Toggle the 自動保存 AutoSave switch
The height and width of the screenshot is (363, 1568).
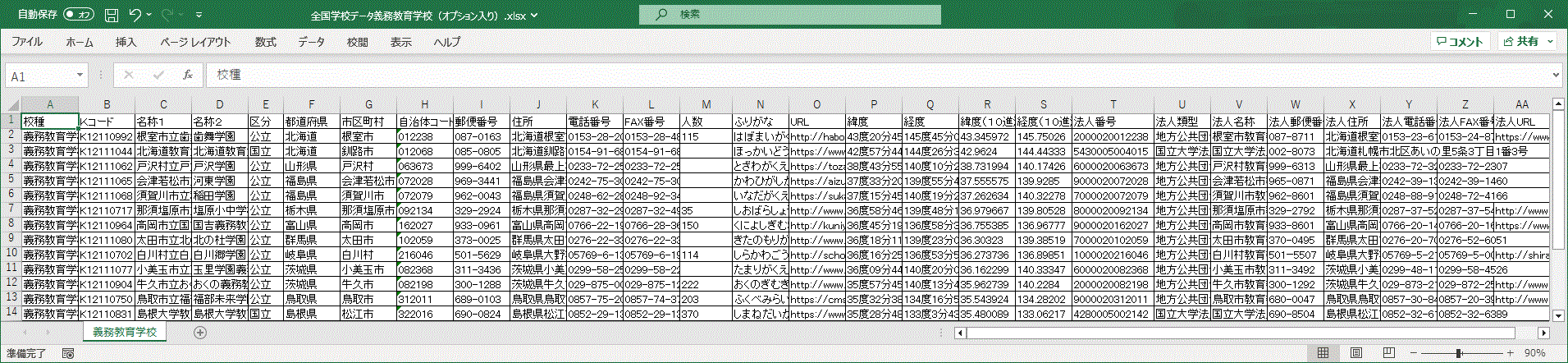(79, 15)
